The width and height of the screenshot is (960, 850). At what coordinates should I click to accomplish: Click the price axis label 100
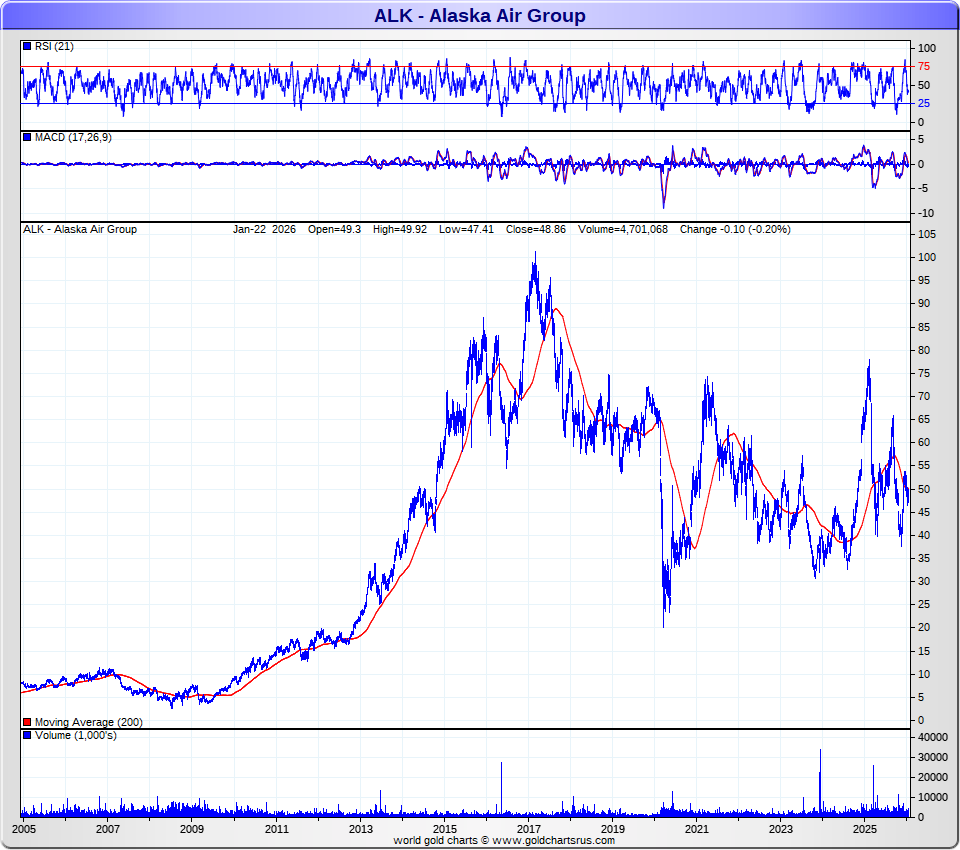pos(927,257)
